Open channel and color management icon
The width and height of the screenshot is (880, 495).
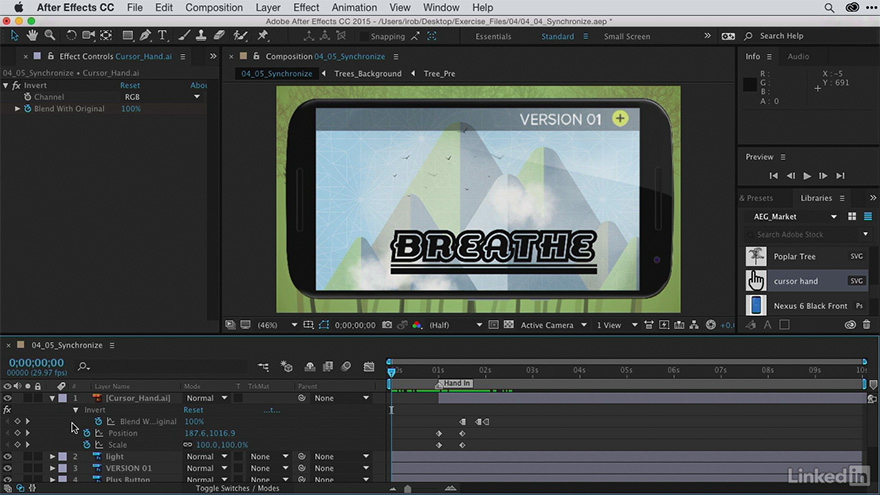(417, 325)
